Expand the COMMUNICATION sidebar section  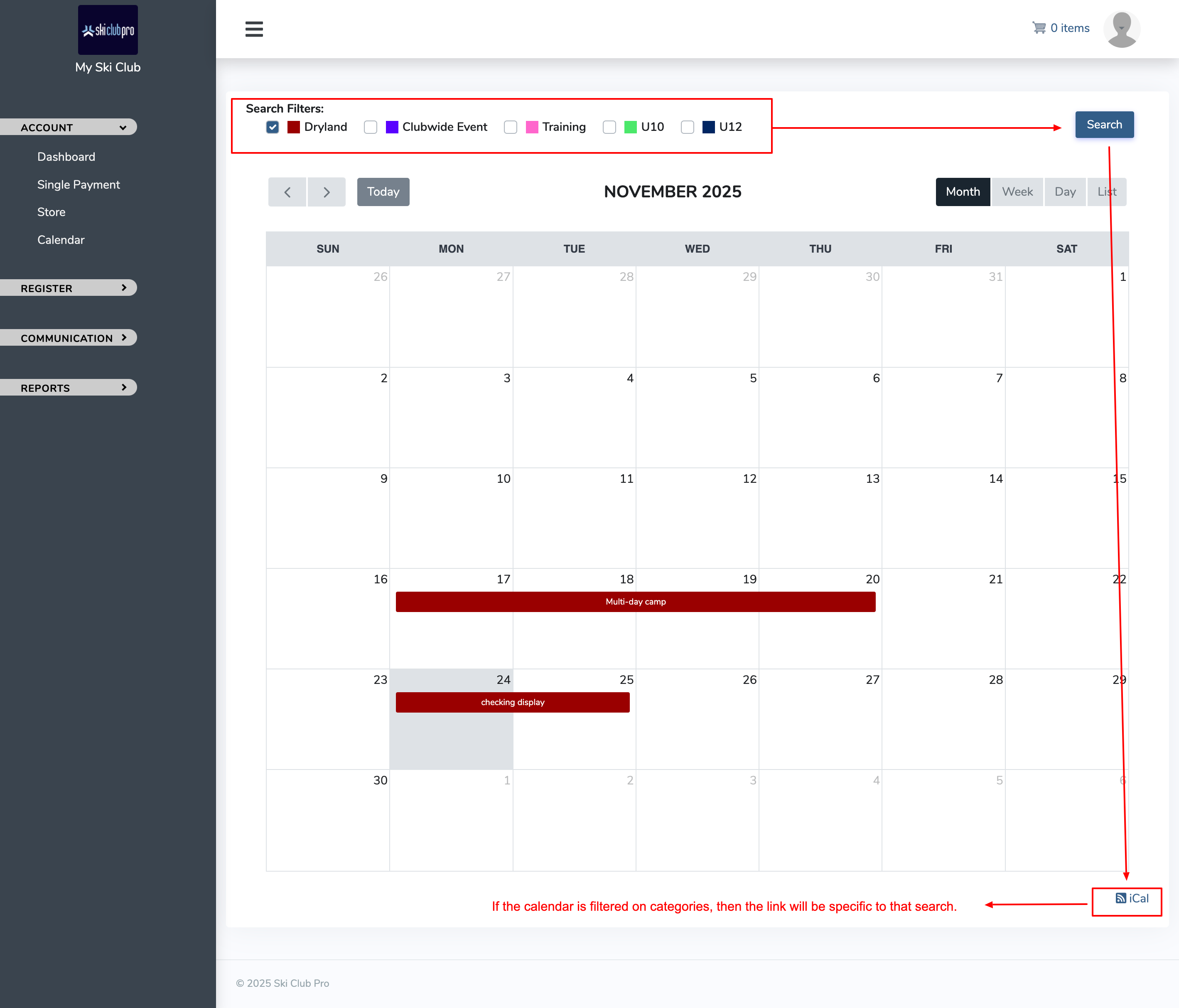68,337
